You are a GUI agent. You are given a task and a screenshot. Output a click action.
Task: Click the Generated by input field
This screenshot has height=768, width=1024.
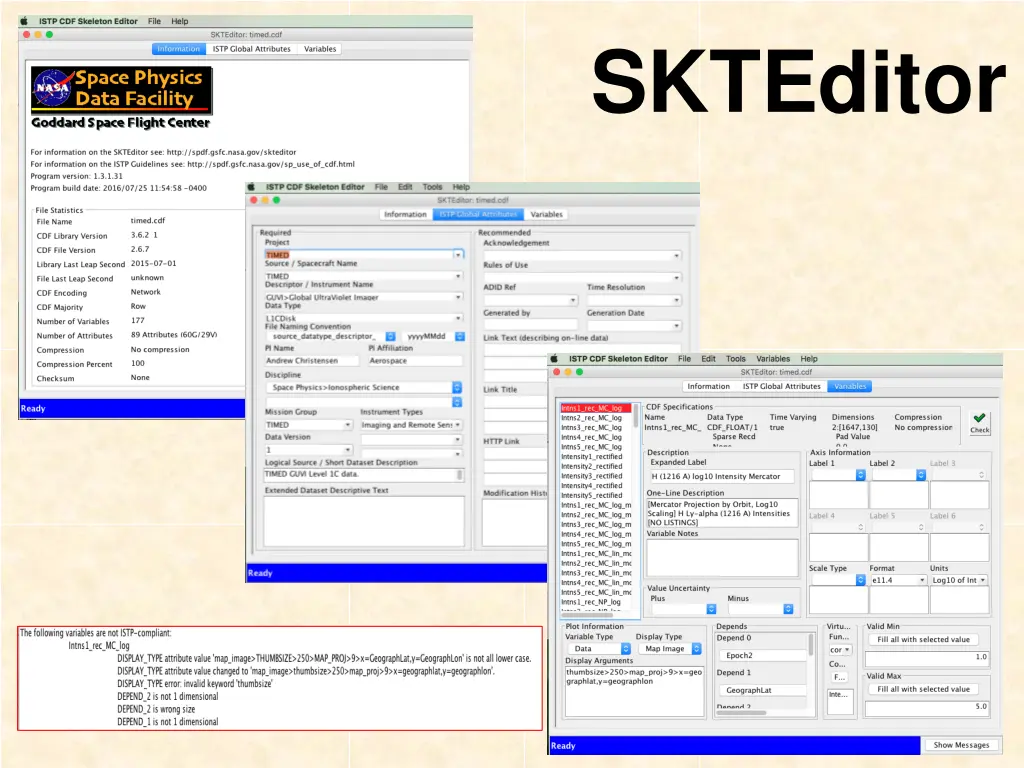[x=530, y=325]
